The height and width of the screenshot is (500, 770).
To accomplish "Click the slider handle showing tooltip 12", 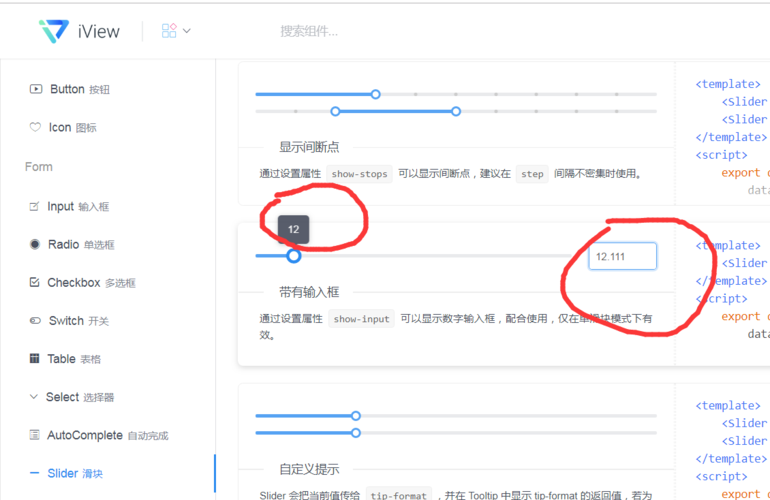I will point(294,256).
